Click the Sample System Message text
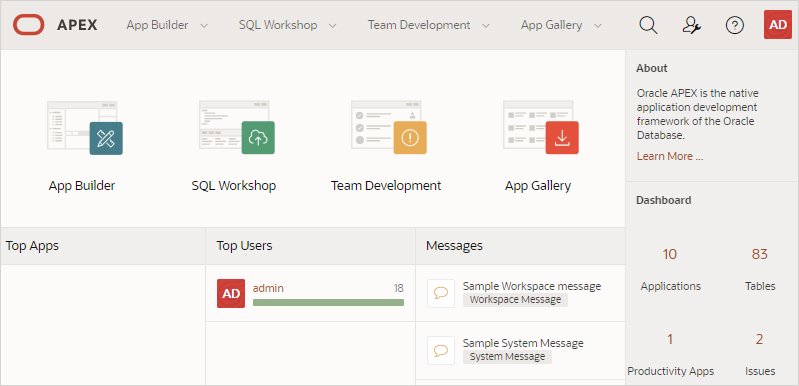The image size is (799, 386). tap(523, 343)
